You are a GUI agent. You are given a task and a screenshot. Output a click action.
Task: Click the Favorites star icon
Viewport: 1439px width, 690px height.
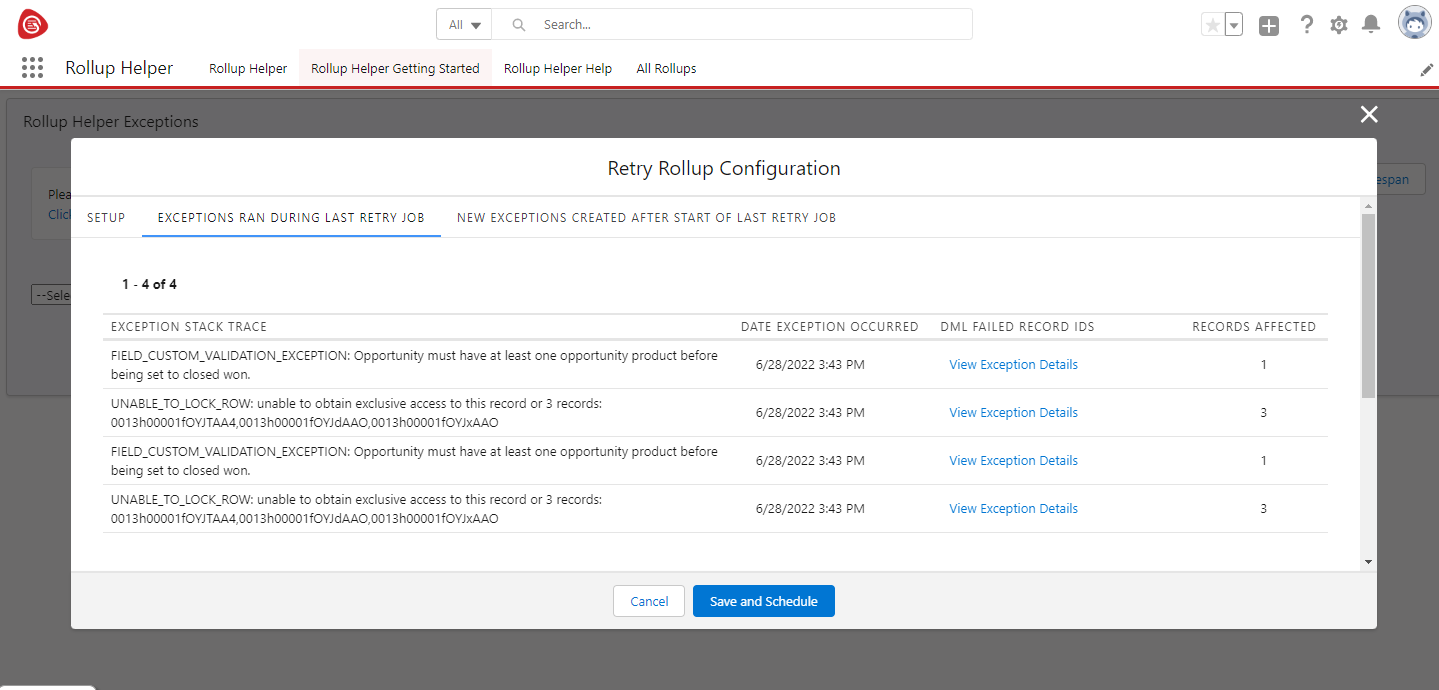tap(1212, 25)
